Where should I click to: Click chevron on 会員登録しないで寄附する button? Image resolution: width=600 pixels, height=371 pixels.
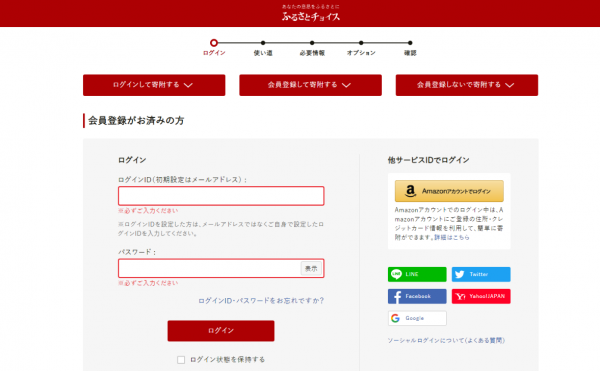point(510,85)
